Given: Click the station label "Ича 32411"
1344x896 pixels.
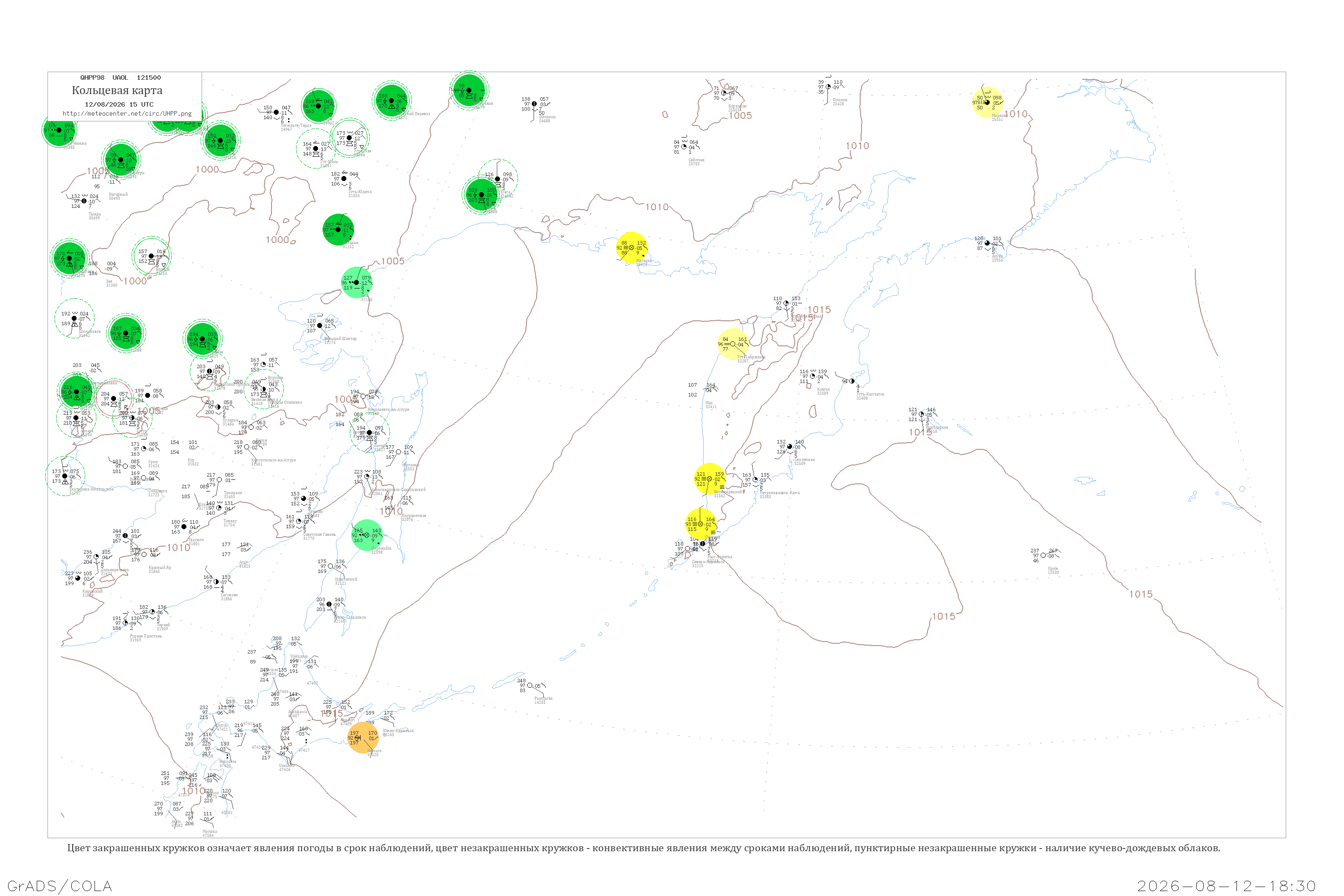Looking at the screenshot, I should [x=711, y=405].
